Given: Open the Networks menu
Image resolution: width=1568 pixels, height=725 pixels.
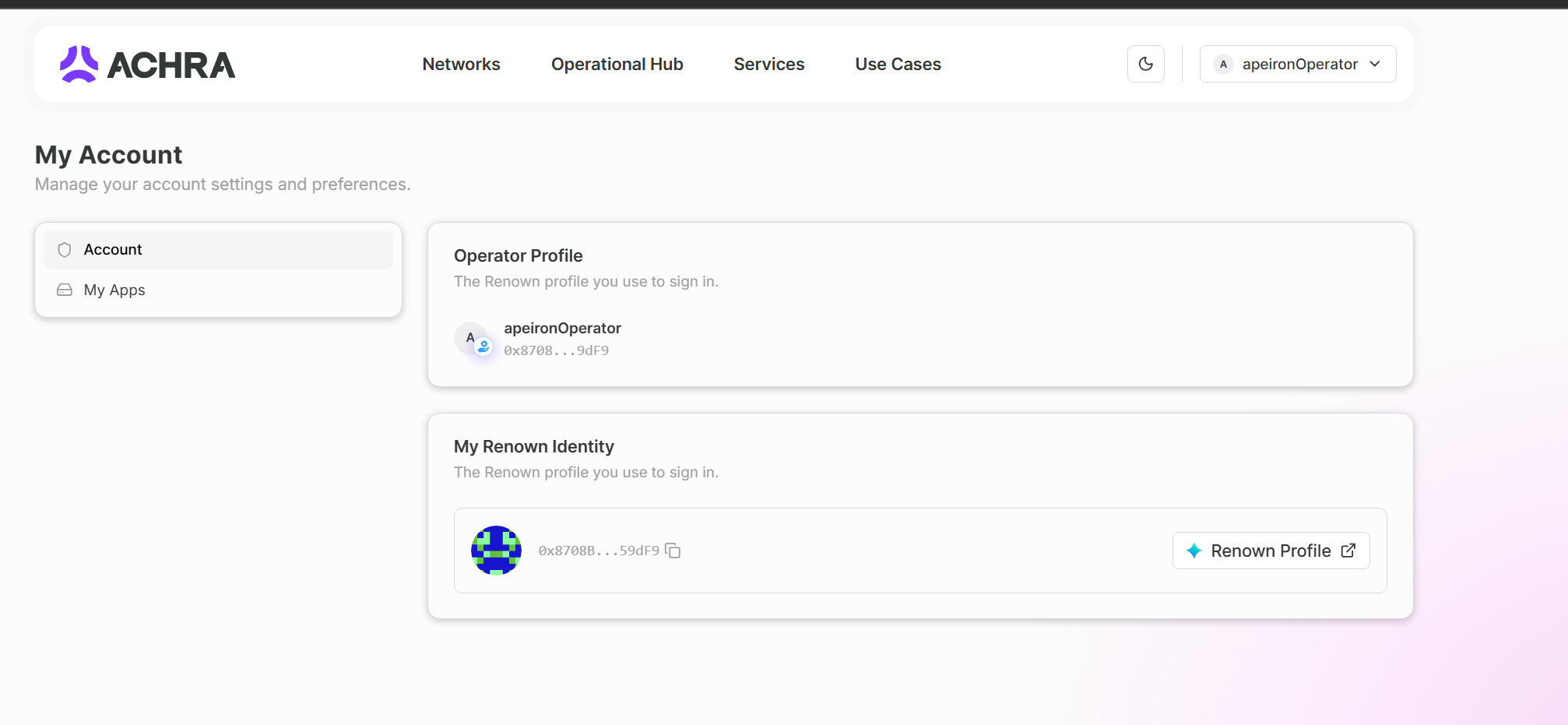Looking at the screenshot, I should tap(461, 64).
